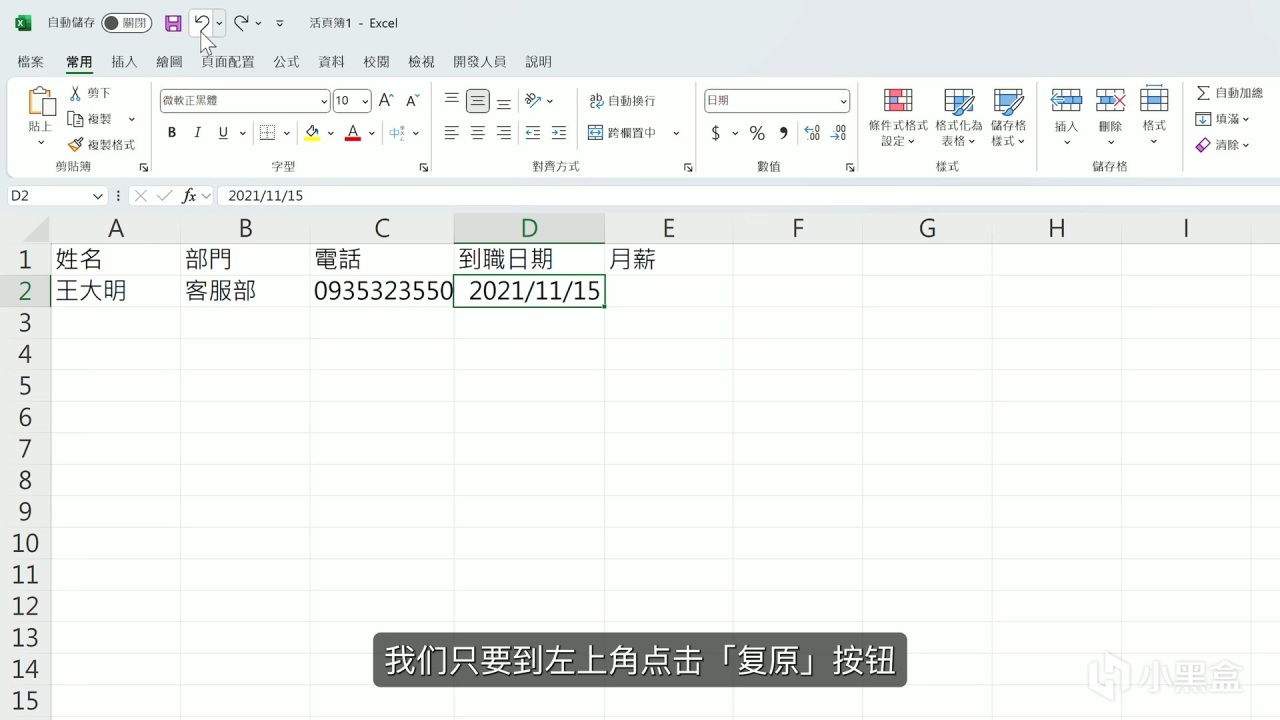1280x720 pixels.
Task: Activate the Format Painter (複製格式) brush
Action: click(75, 145)
